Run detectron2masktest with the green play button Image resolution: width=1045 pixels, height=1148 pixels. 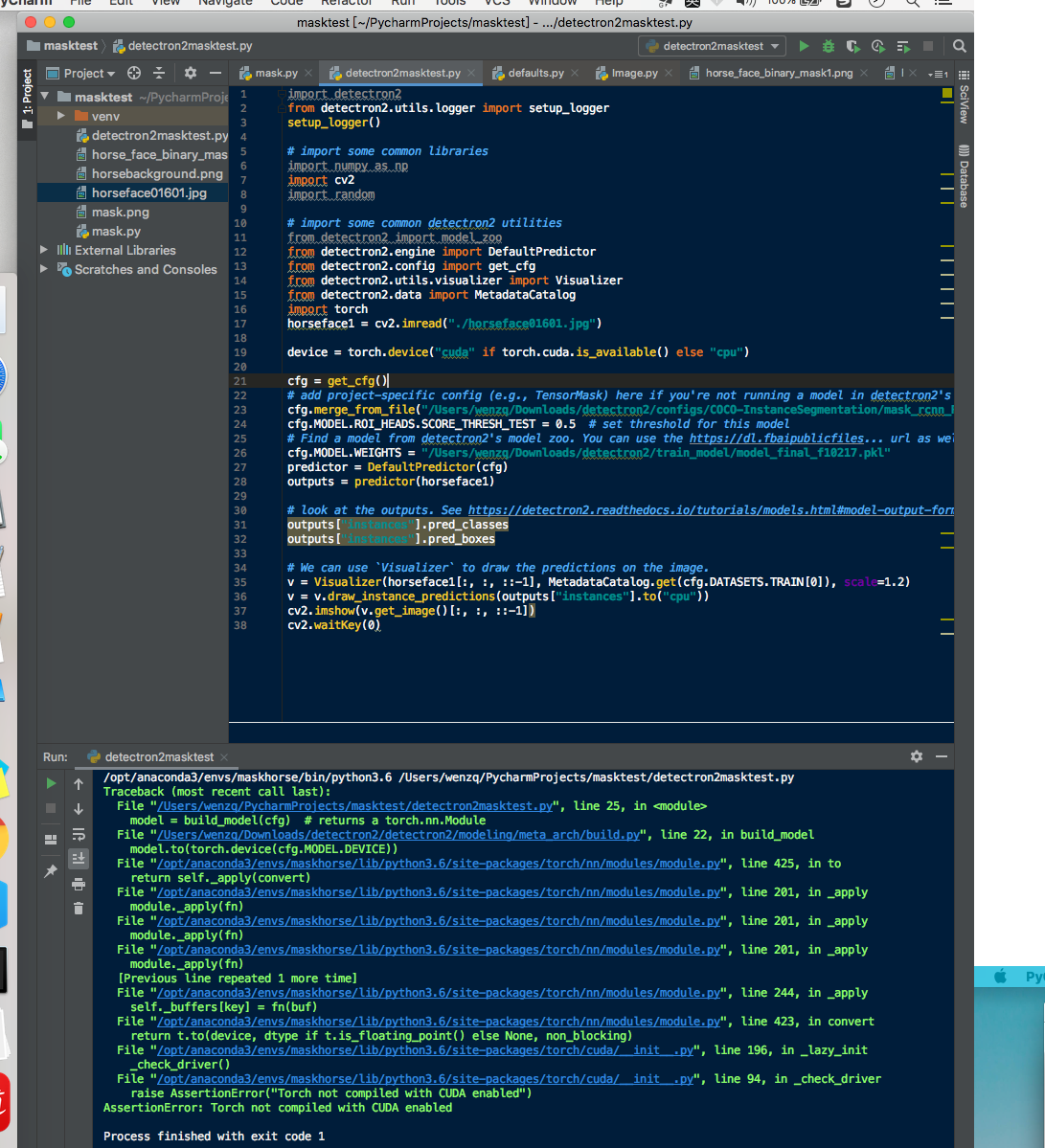click(x=804, y=46)
